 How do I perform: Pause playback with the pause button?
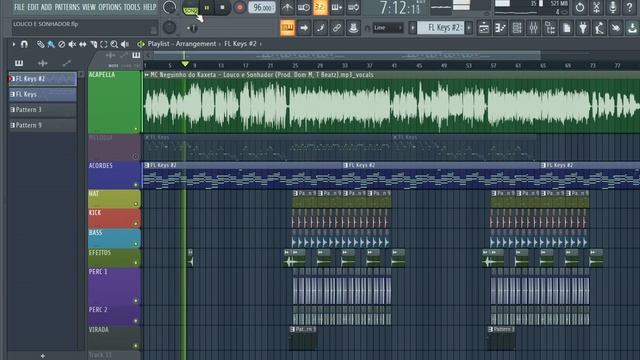(207, 7)
